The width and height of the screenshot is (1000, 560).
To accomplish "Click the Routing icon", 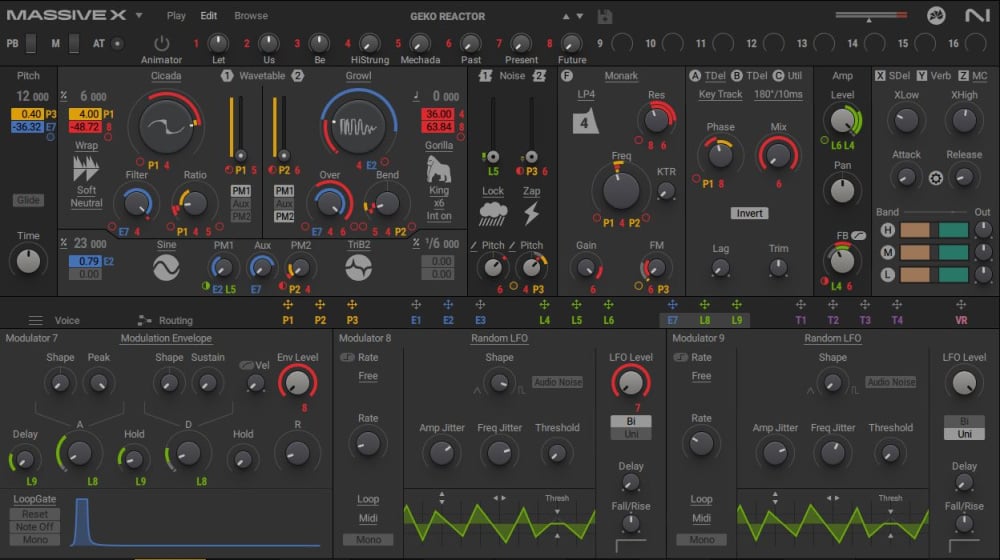I will pyautogui.click(x=145, y=320).
